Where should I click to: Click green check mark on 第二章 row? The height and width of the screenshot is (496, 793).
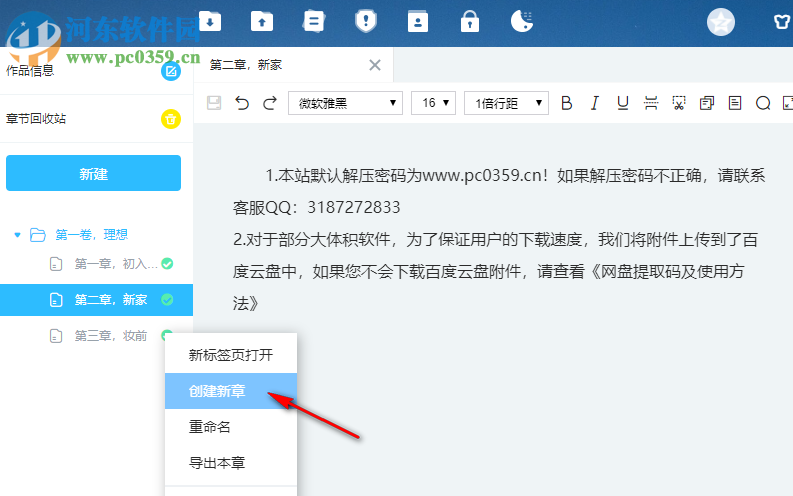click(167, 300)
